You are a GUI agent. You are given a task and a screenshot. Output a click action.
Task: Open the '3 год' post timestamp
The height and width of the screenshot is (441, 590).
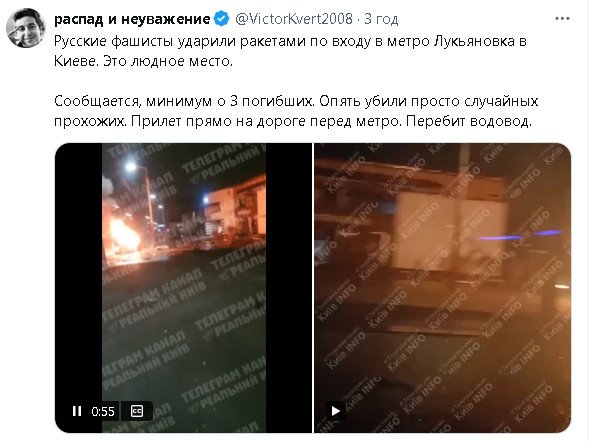click(381, 19)
